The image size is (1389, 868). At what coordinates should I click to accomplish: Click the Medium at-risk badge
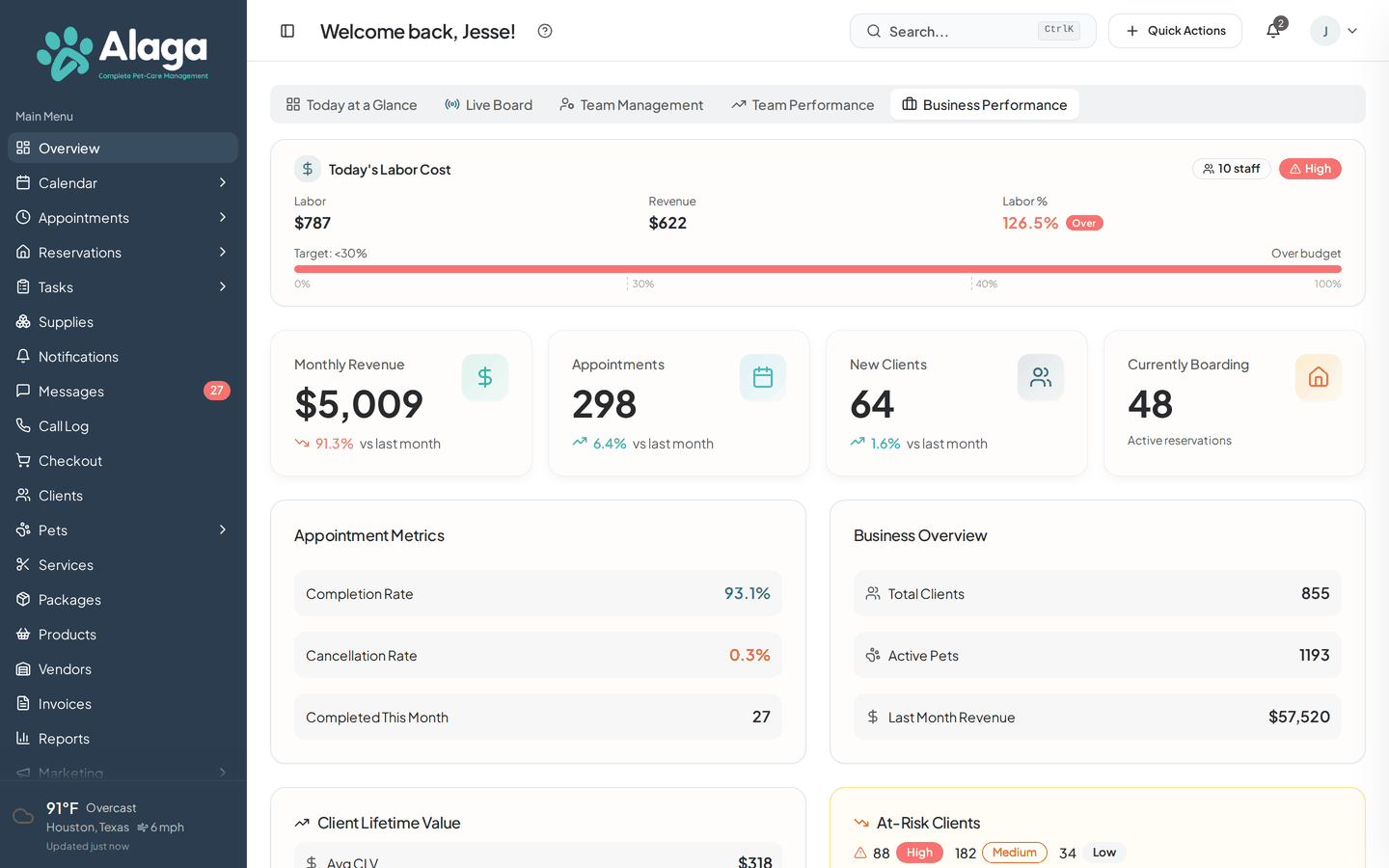(1015, 853)
